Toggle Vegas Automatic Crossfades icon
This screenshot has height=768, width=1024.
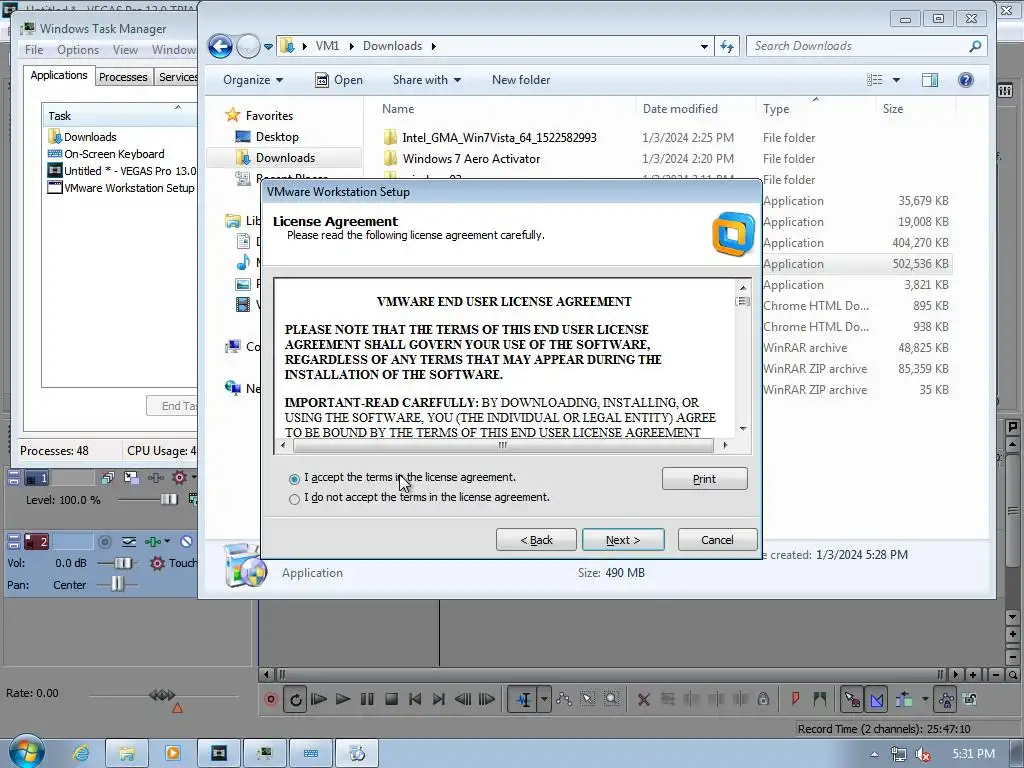click(x=876, y=699)
